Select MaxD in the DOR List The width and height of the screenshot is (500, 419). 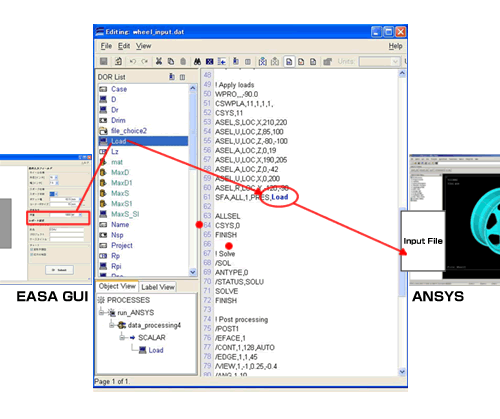click(120, 172)
